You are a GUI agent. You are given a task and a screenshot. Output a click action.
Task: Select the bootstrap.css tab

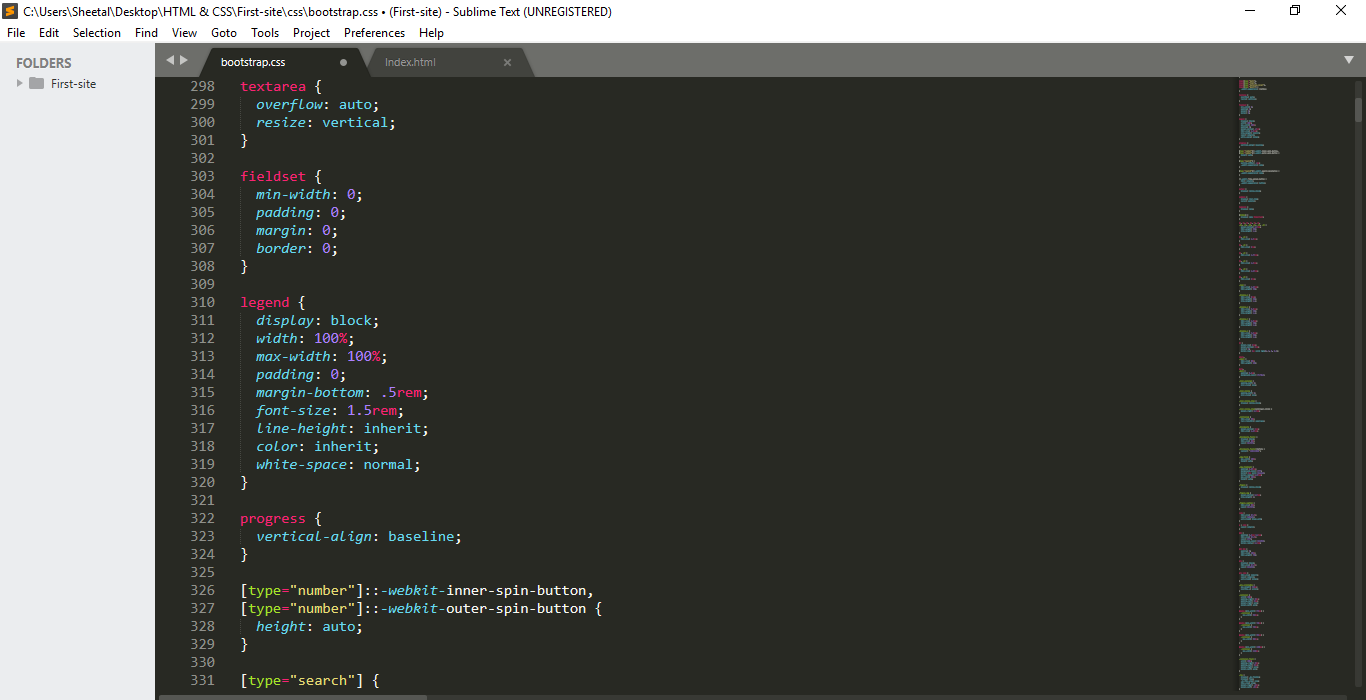(x=253, y=62)
